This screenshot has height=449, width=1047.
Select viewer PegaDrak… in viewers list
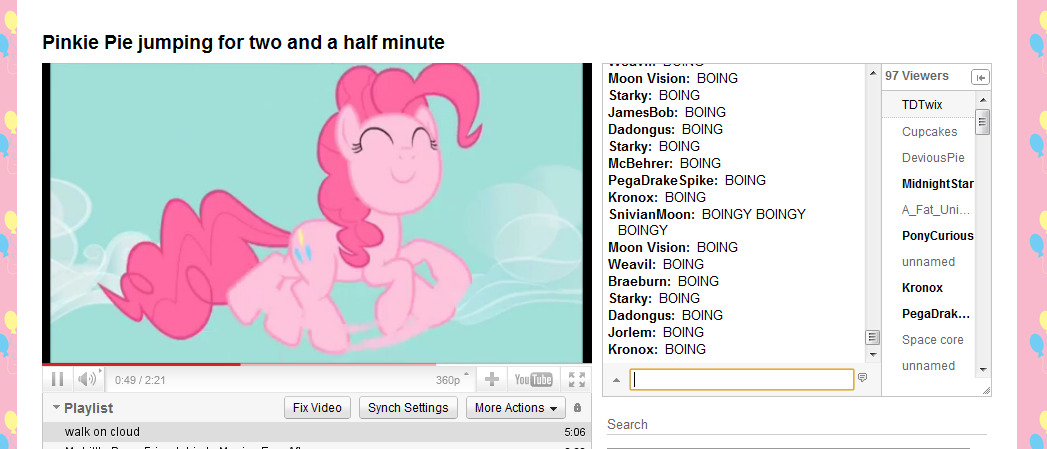coord(935,314)
